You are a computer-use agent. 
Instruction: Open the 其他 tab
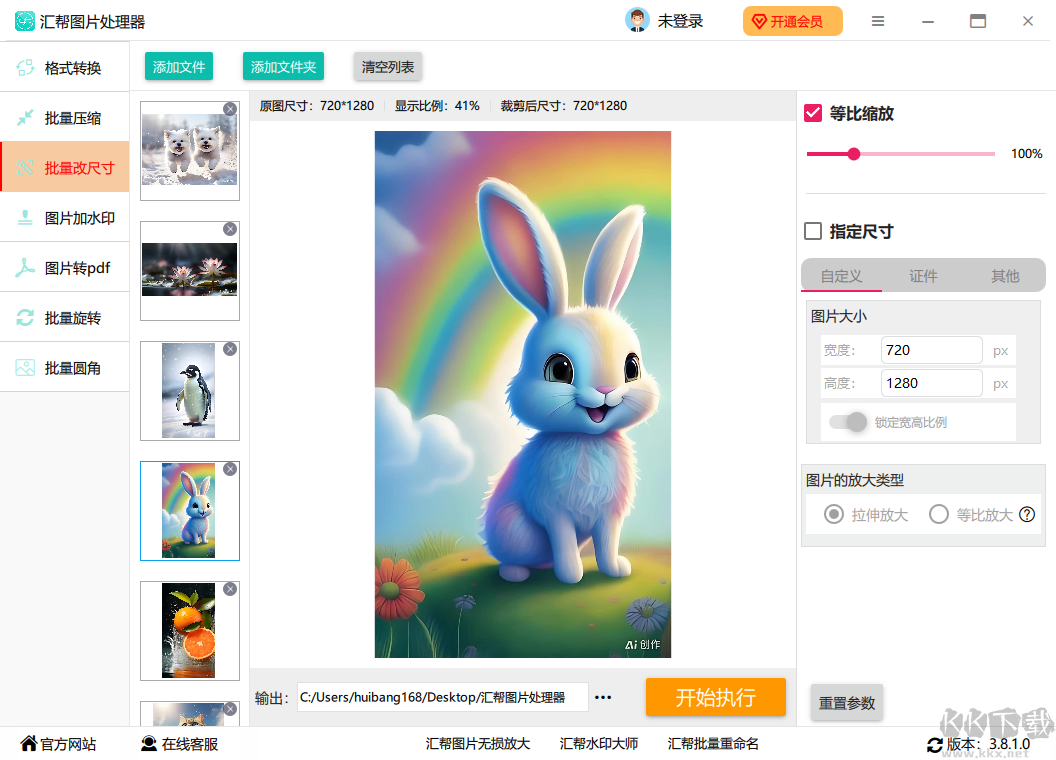[x=1005, y=276]
